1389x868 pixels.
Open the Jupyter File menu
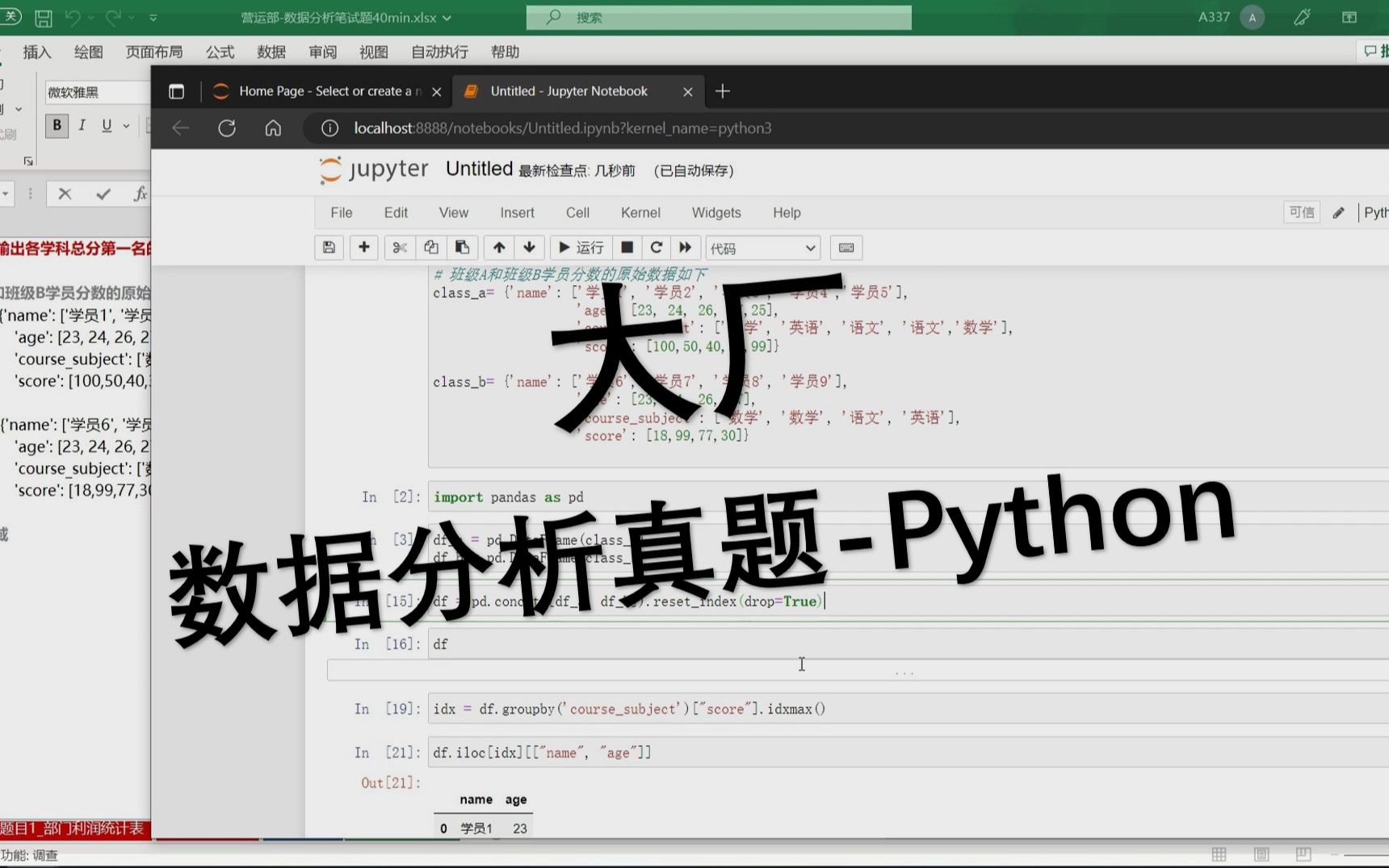pos(342,212)
